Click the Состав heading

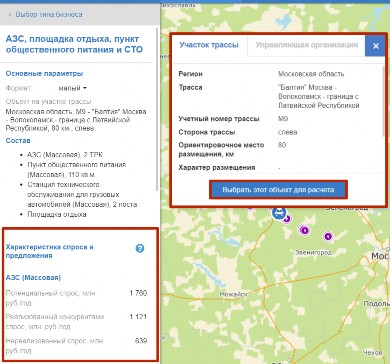[x=18, y=141]
